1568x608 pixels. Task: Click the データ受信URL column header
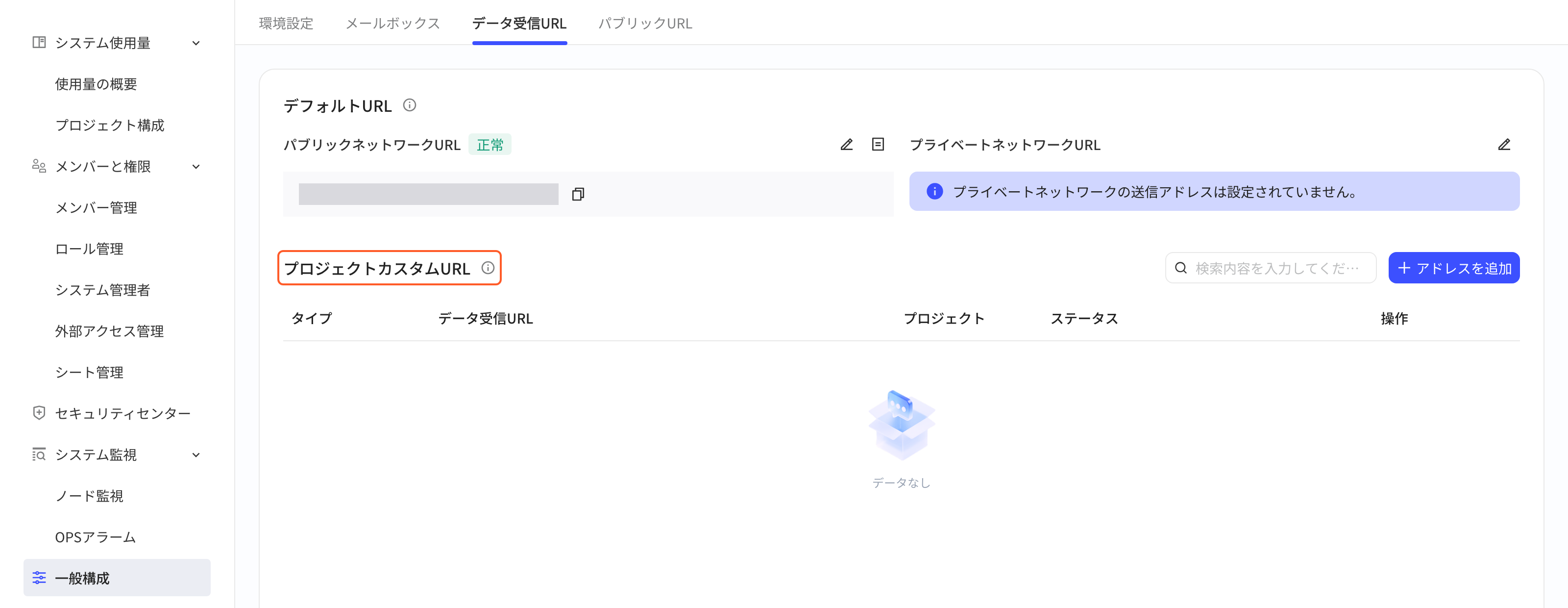click(486, 318)
